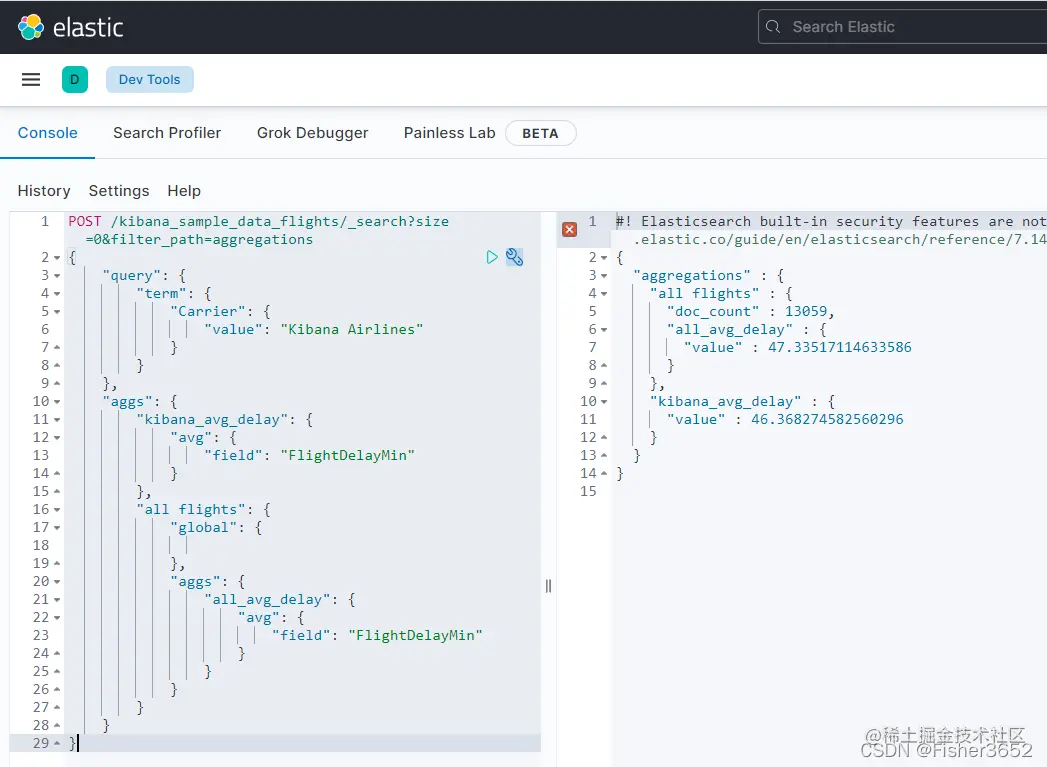The image size is (1047, 767).
Task: Switch to the Search Profiler tab
Action: click(167, 133)
